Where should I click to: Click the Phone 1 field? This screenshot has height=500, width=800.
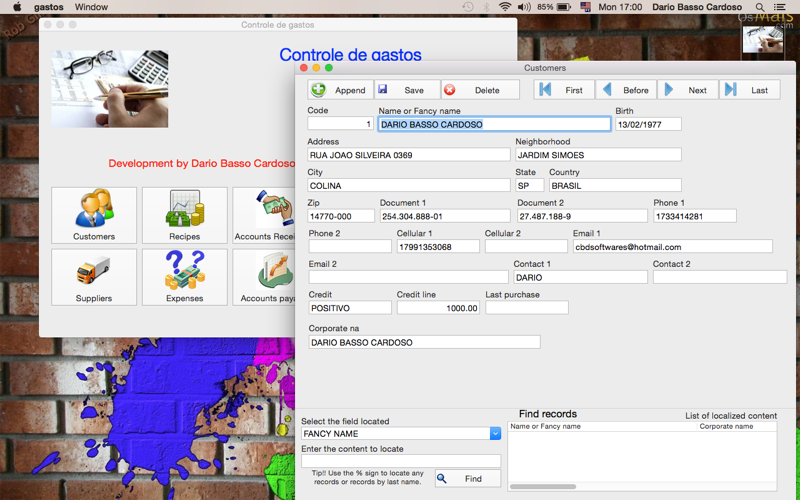(x=695, y=216)
